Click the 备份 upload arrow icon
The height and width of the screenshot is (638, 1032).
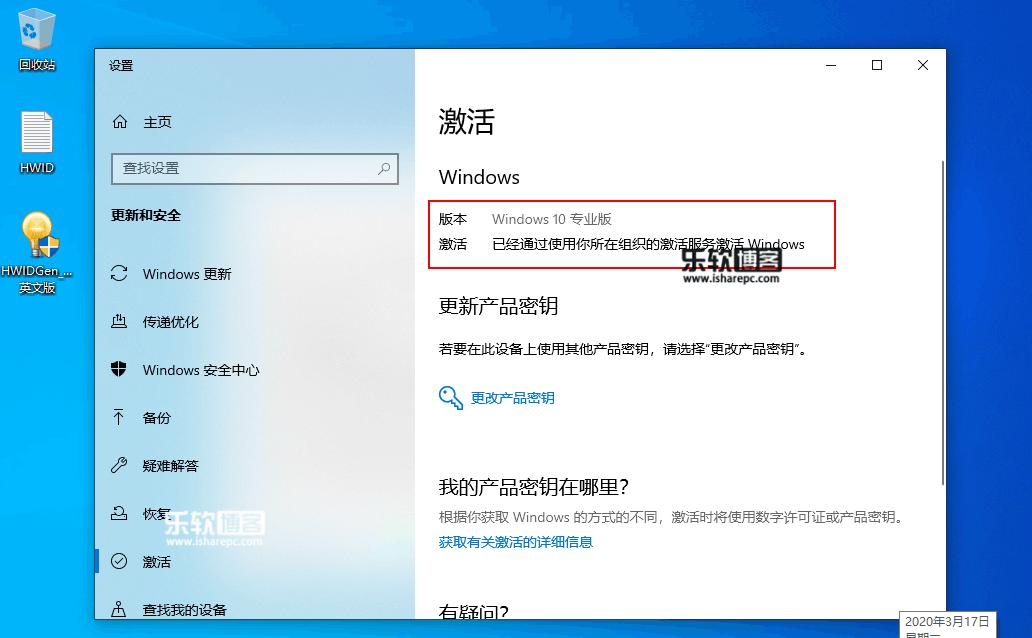point(119,417)
